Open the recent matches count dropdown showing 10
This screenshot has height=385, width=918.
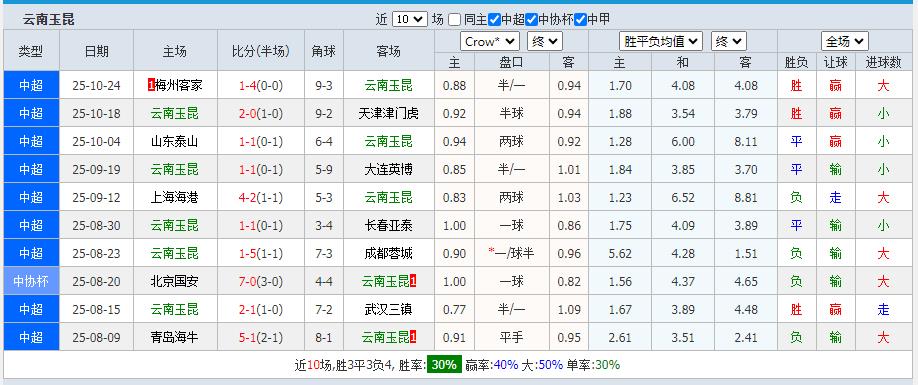click(409, 19)
